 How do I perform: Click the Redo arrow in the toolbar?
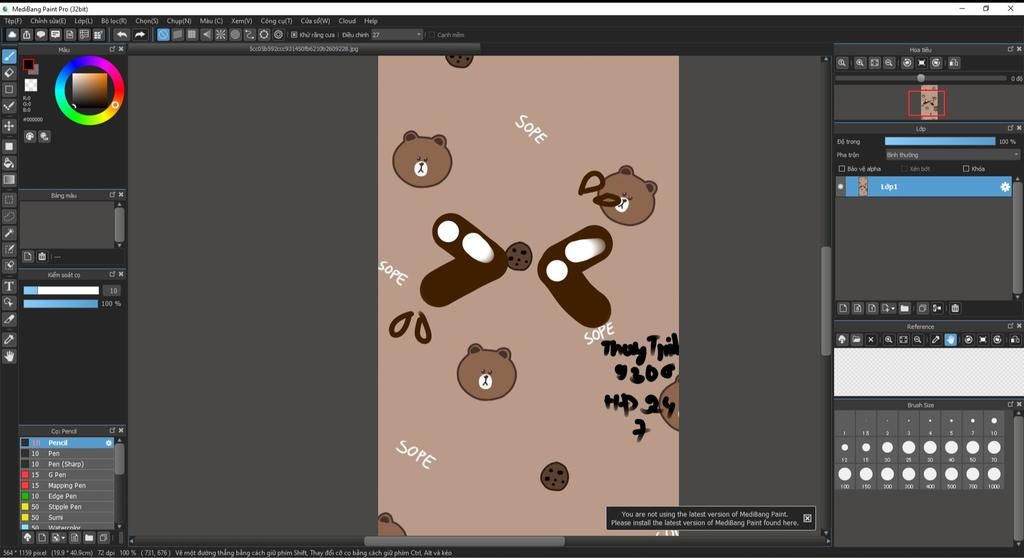point(139,35)
